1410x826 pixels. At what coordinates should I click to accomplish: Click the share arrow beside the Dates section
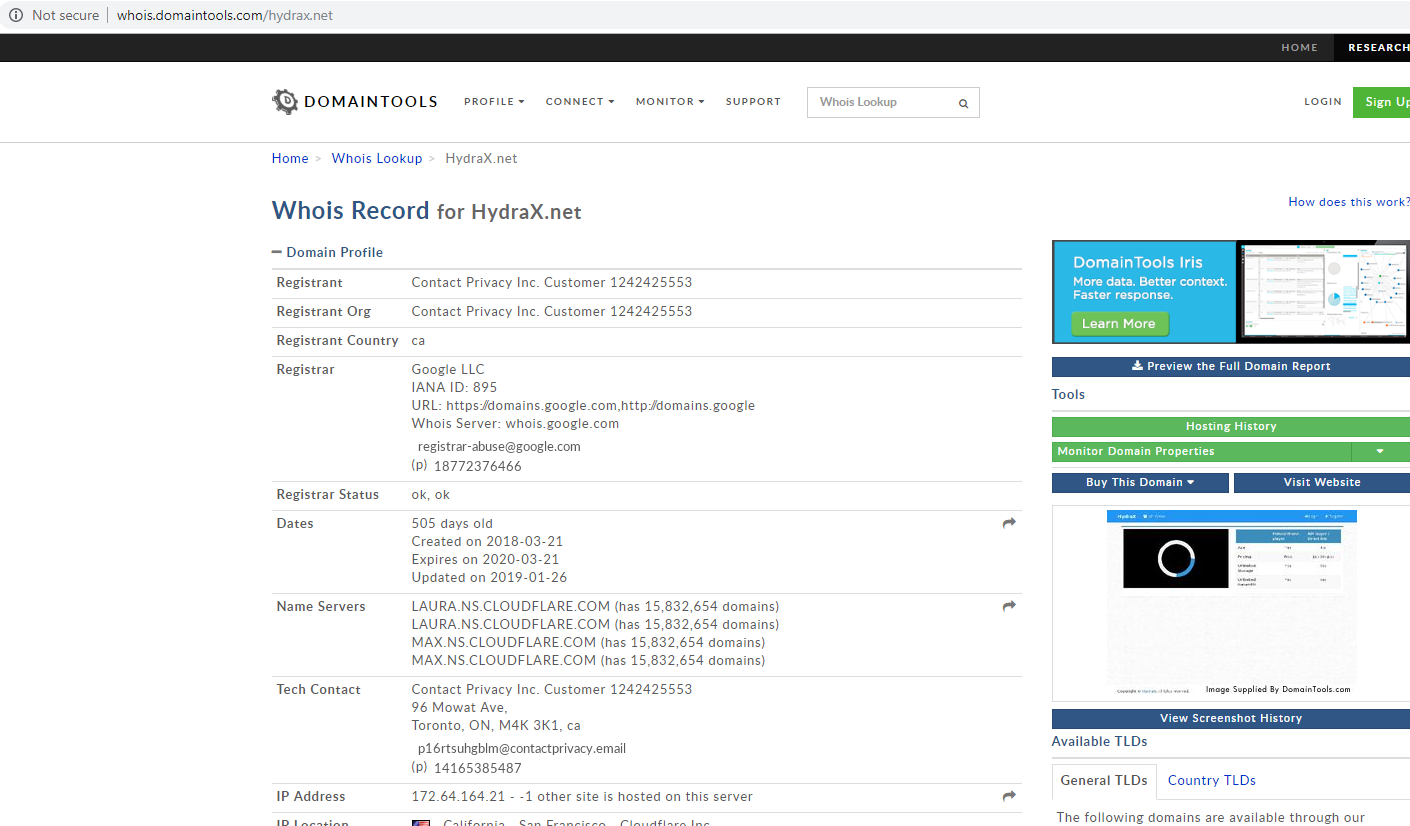[x=1008, y=522]
